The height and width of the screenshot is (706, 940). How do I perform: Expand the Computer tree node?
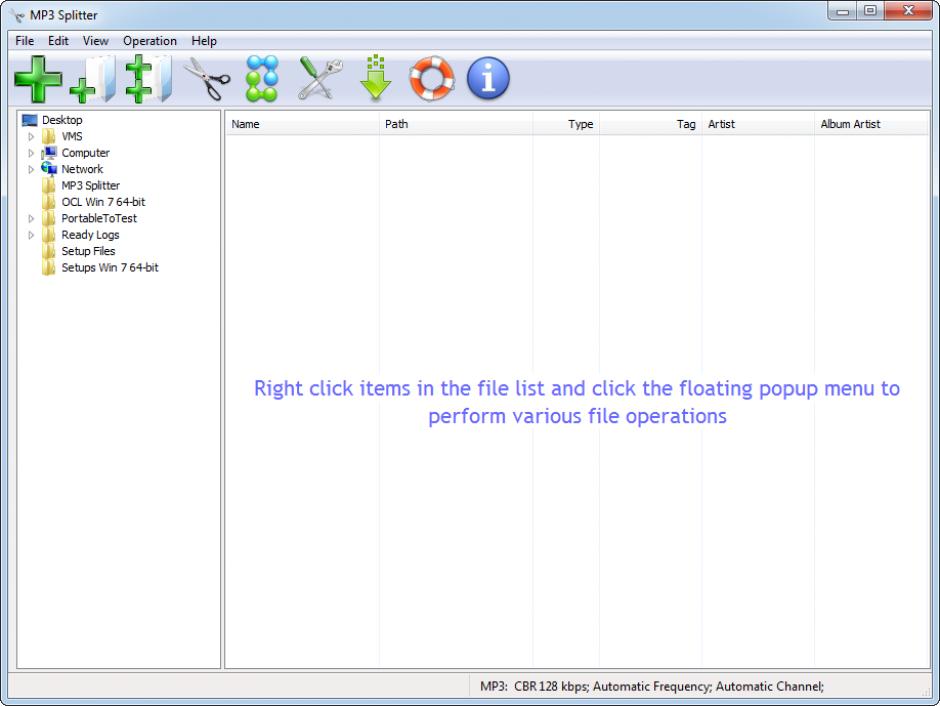point(31,153)
